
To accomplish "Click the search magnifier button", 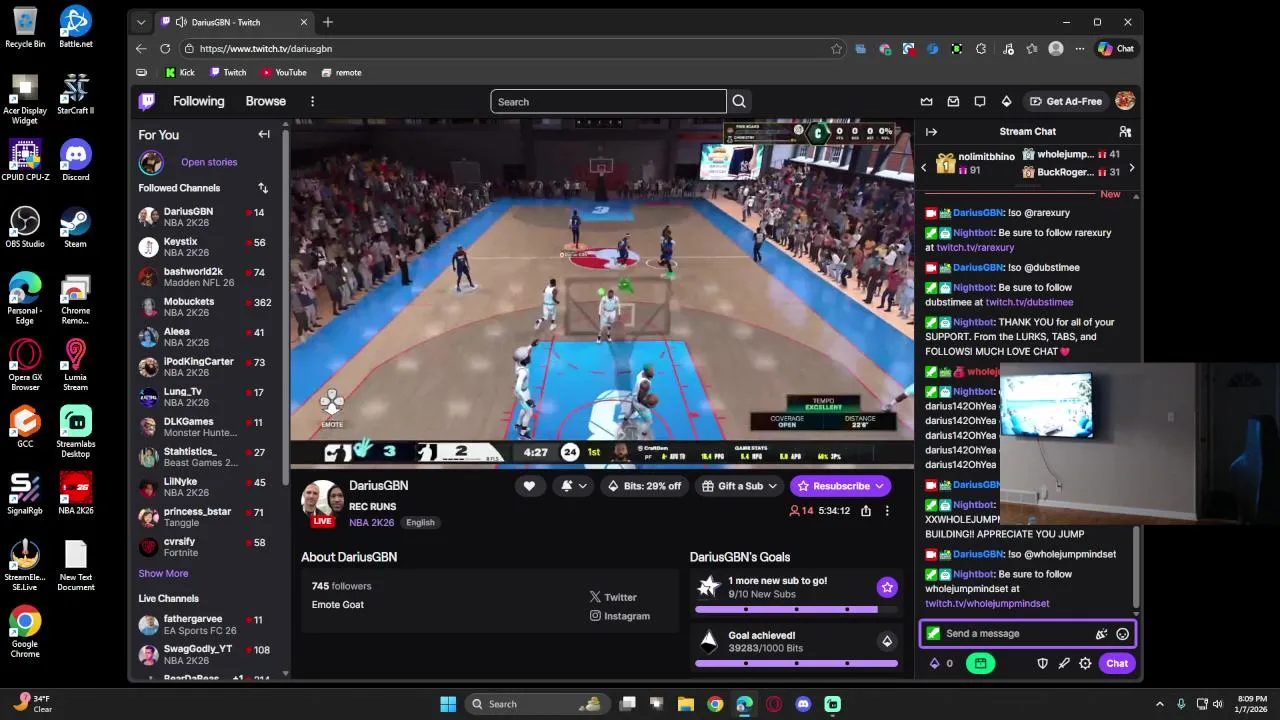I will click(x=739, y=101).
